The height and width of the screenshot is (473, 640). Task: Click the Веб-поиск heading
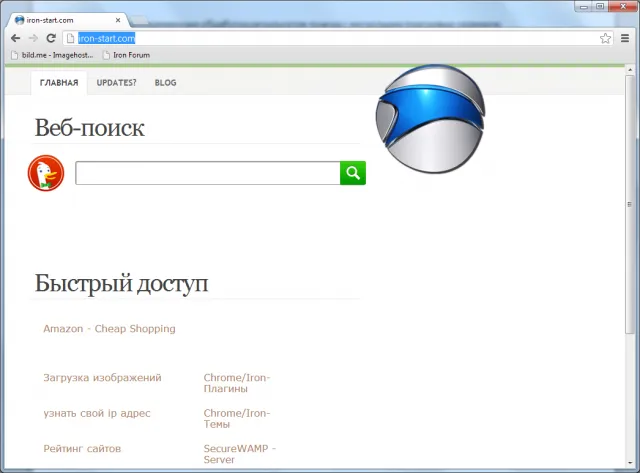tap(90, 128)
